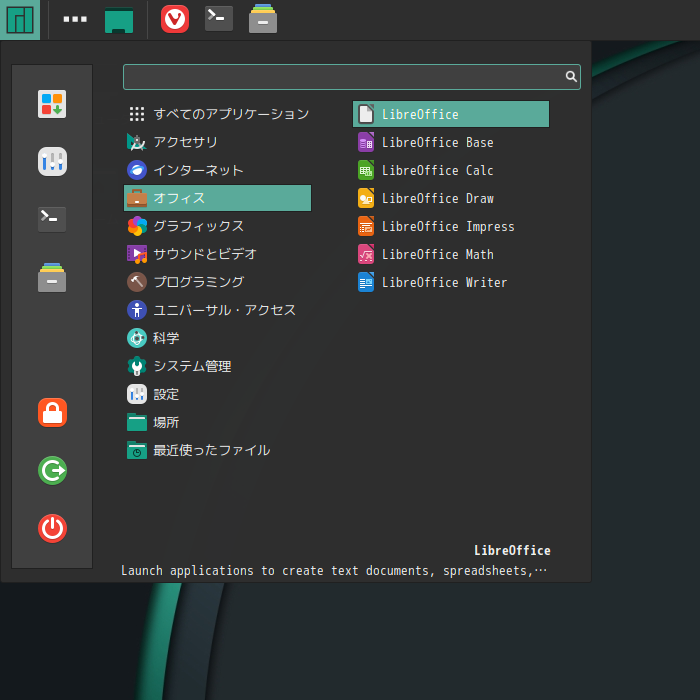Launch terminal from the top panel
Image resolution: width=700 pixels, height=700 pixels.
[219, 19]
